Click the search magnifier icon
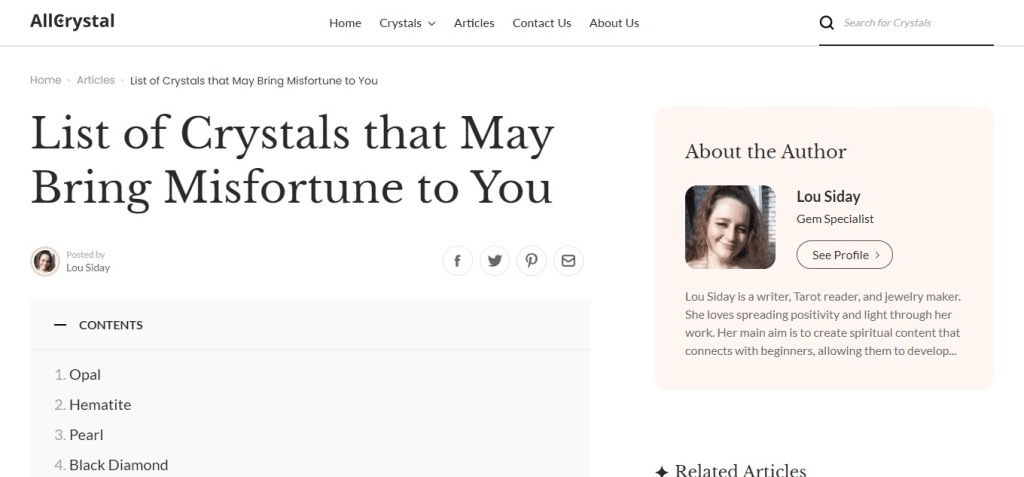Viewport: 1024px width, 477px height. [826, 23]
